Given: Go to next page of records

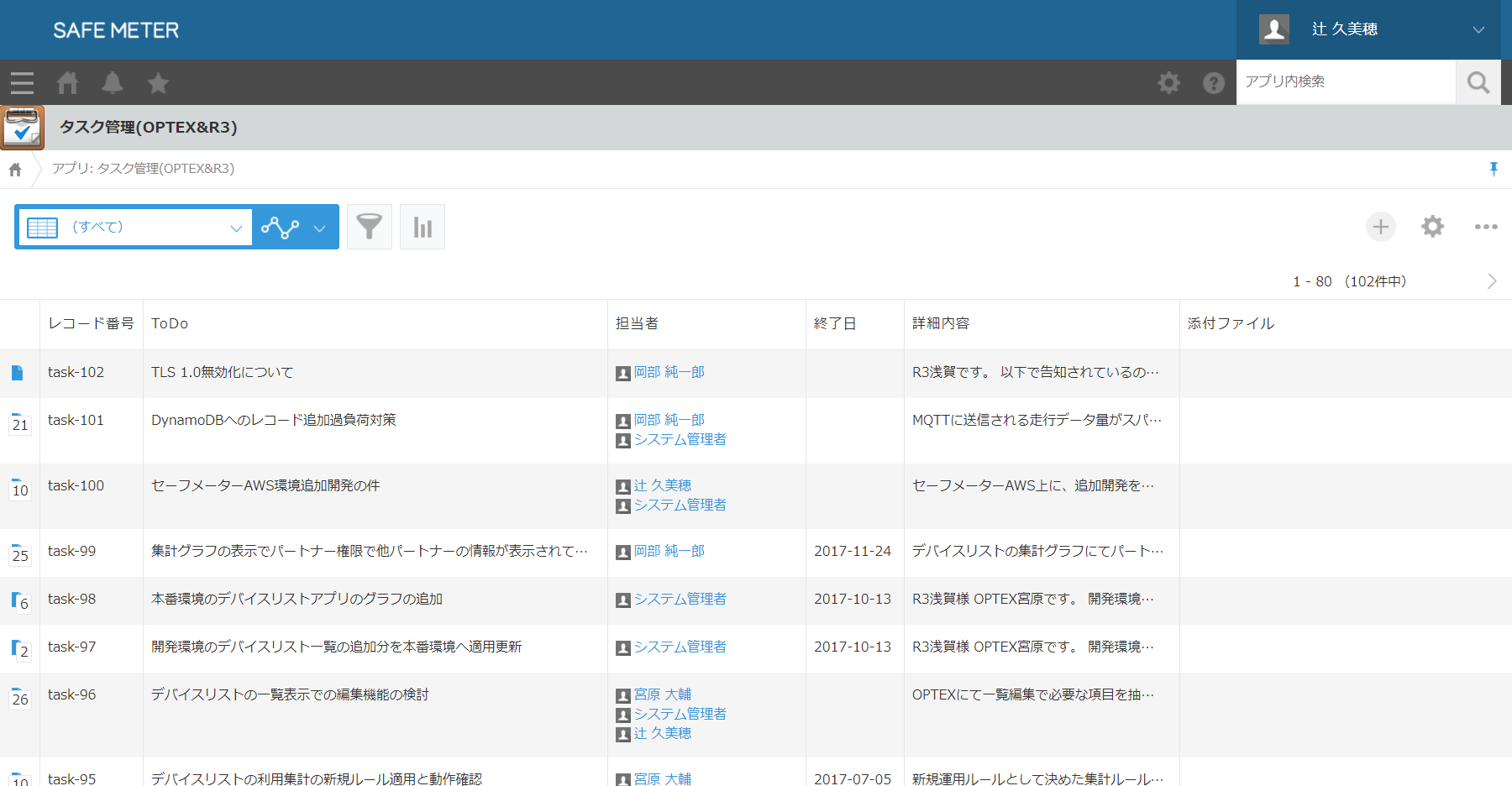Looking at the screenshot, I should pos(1492,281).
